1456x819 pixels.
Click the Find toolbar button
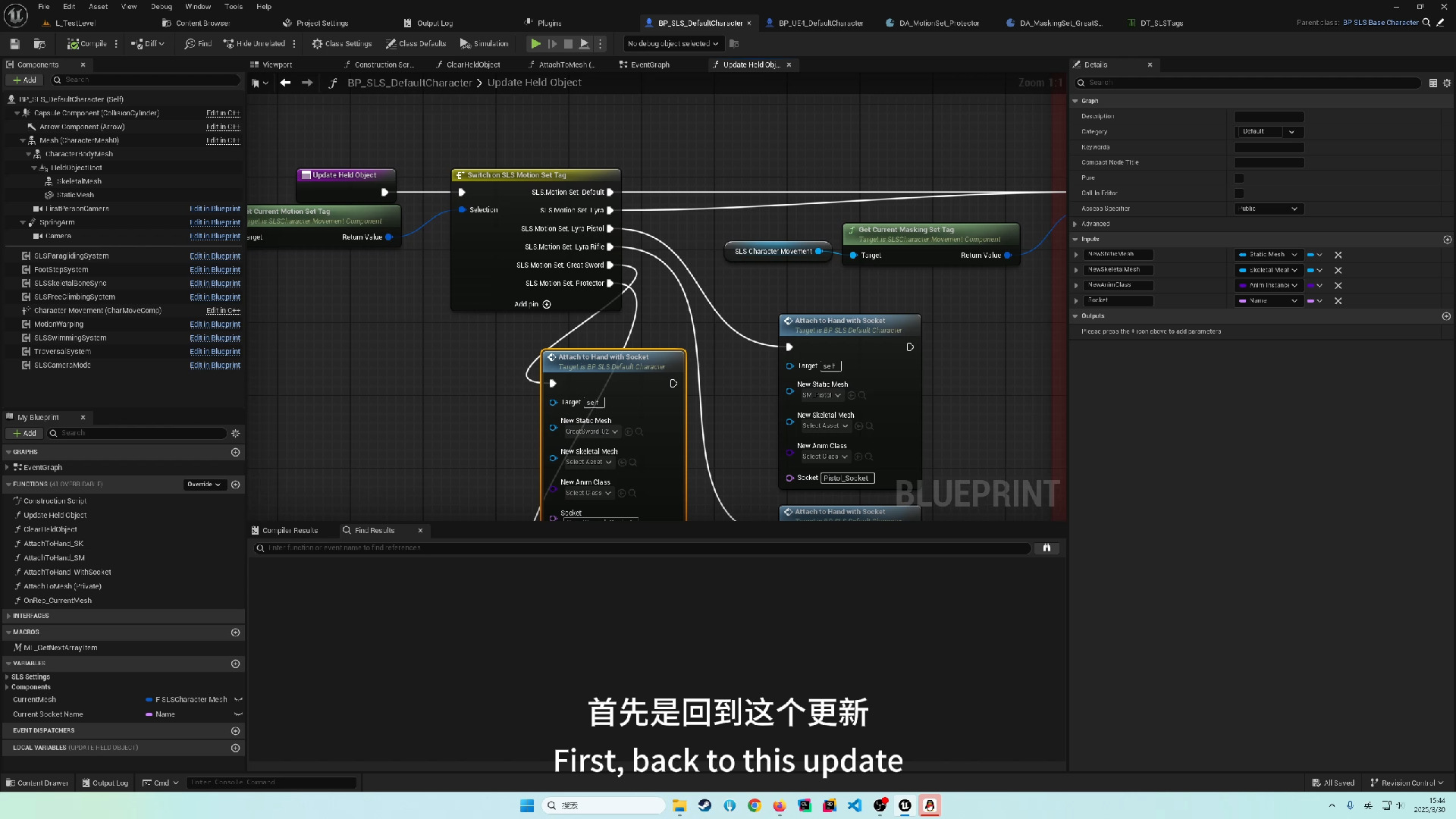point(198,44)
